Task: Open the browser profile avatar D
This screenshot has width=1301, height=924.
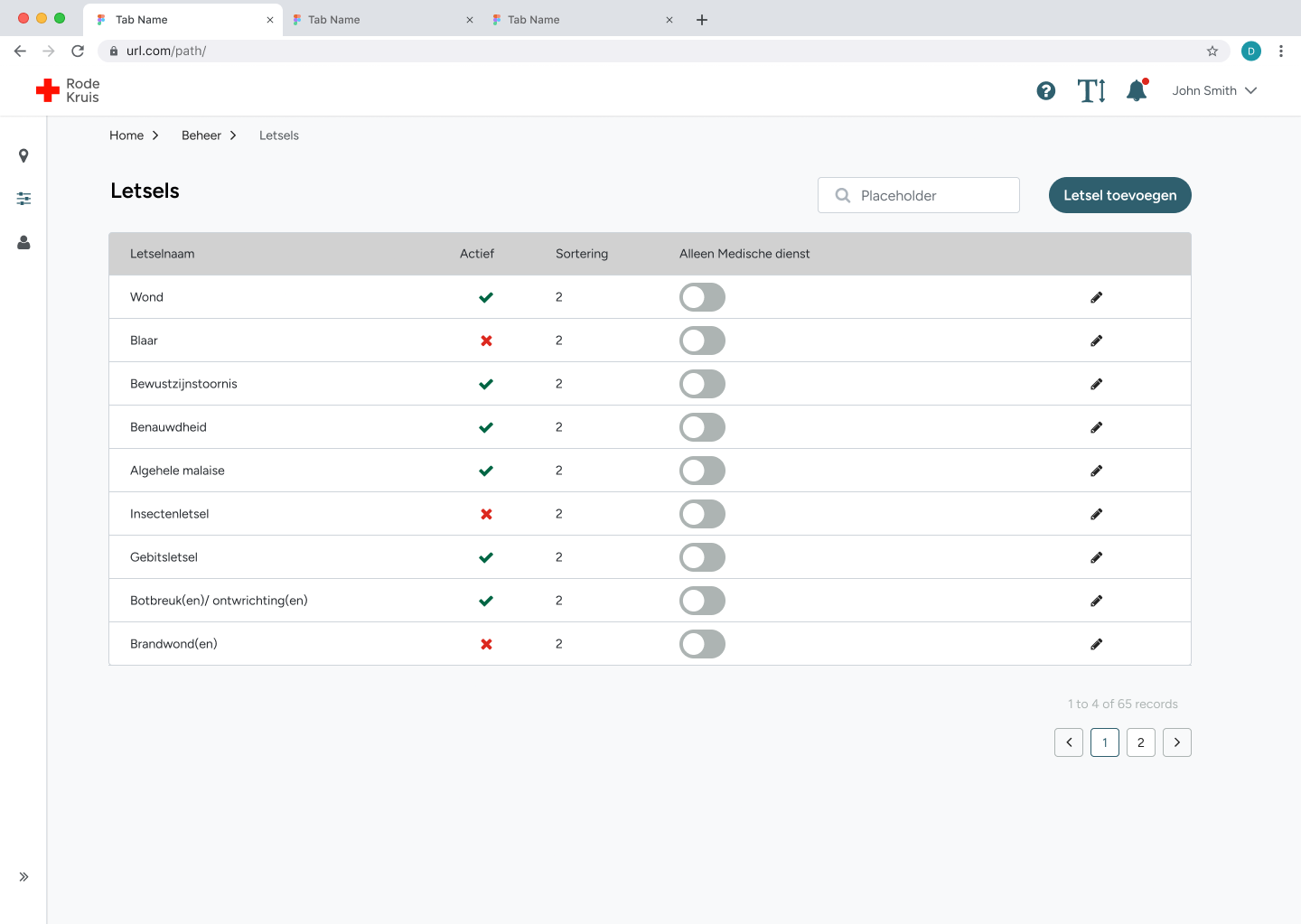Action: 1251,51
